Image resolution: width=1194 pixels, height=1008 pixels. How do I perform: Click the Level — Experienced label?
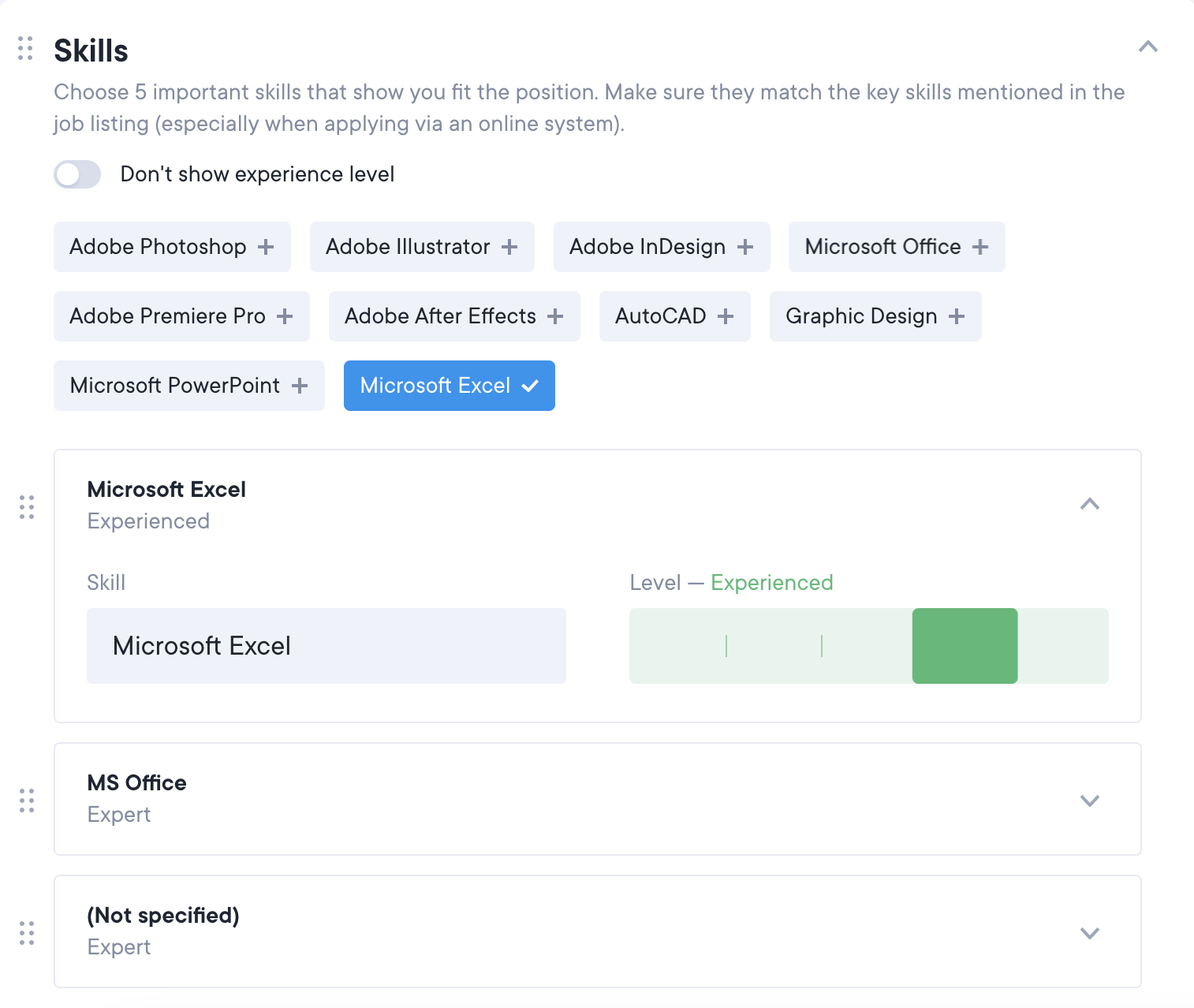pyautogui.click(x=731, y=583)
